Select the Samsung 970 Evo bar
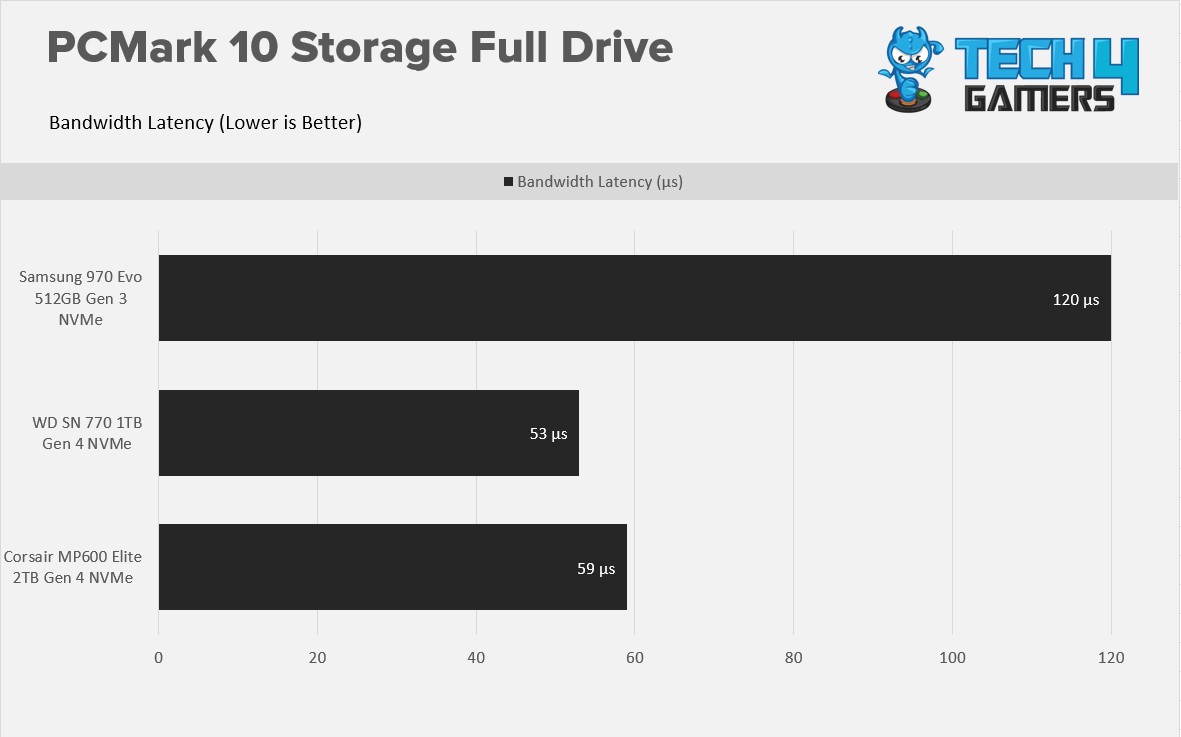This screenshot has width=1181, height=737. [x=635, y=298]
